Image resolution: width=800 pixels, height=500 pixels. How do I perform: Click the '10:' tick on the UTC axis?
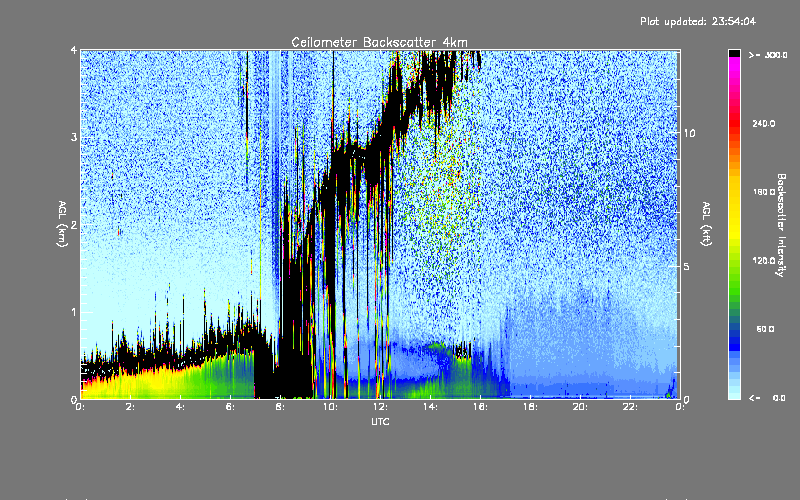click(x=330, y=407)
